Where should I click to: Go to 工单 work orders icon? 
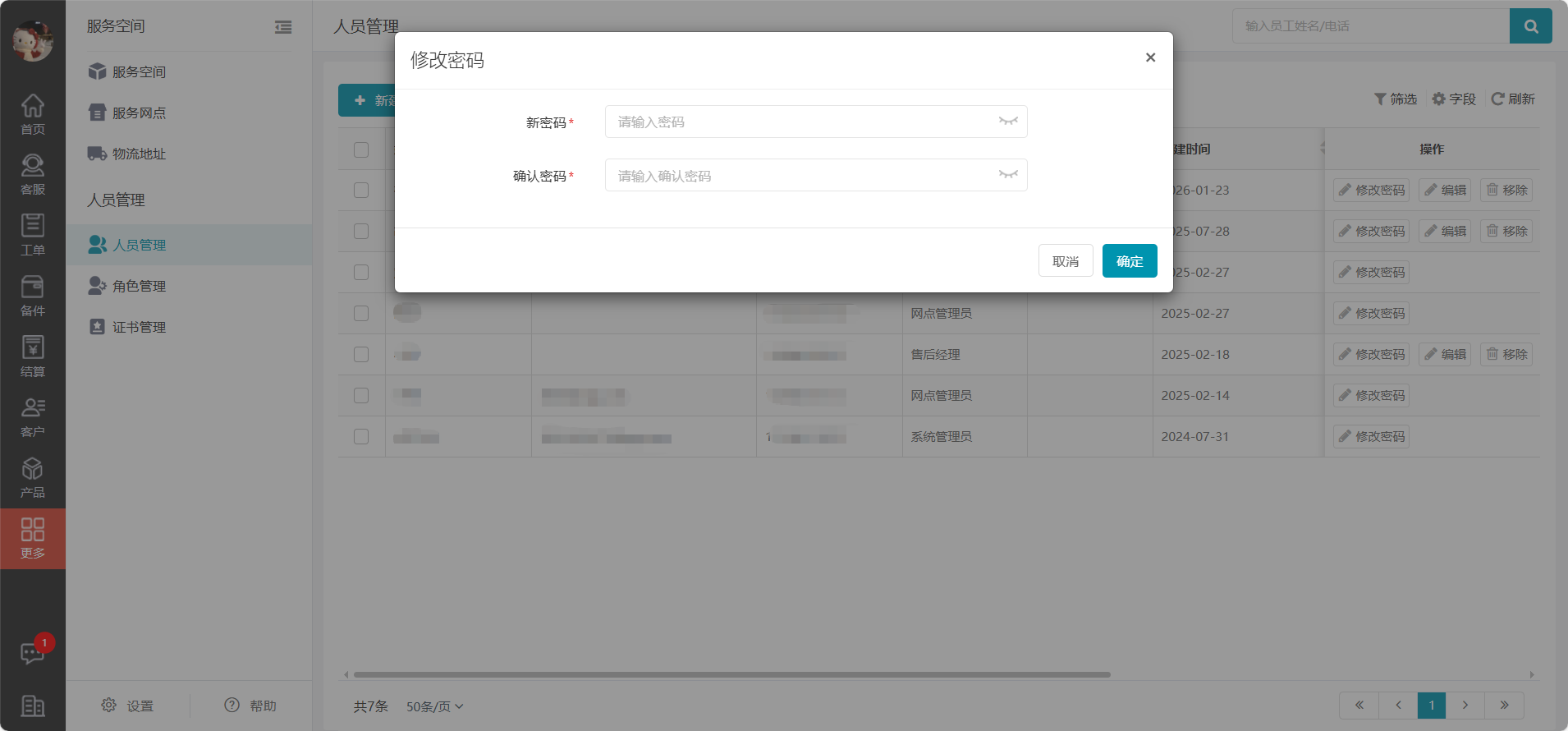(33, 235)
